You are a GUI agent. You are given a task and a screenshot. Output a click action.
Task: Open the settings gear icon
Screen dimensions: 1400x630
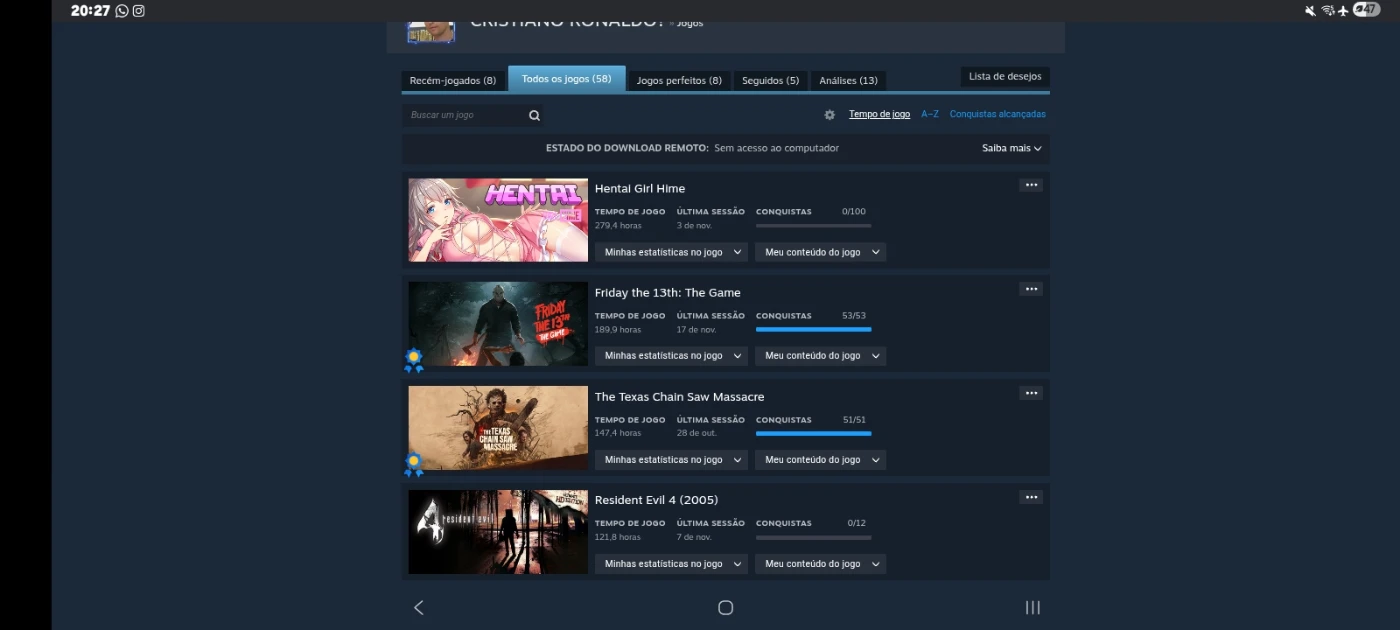829,115
